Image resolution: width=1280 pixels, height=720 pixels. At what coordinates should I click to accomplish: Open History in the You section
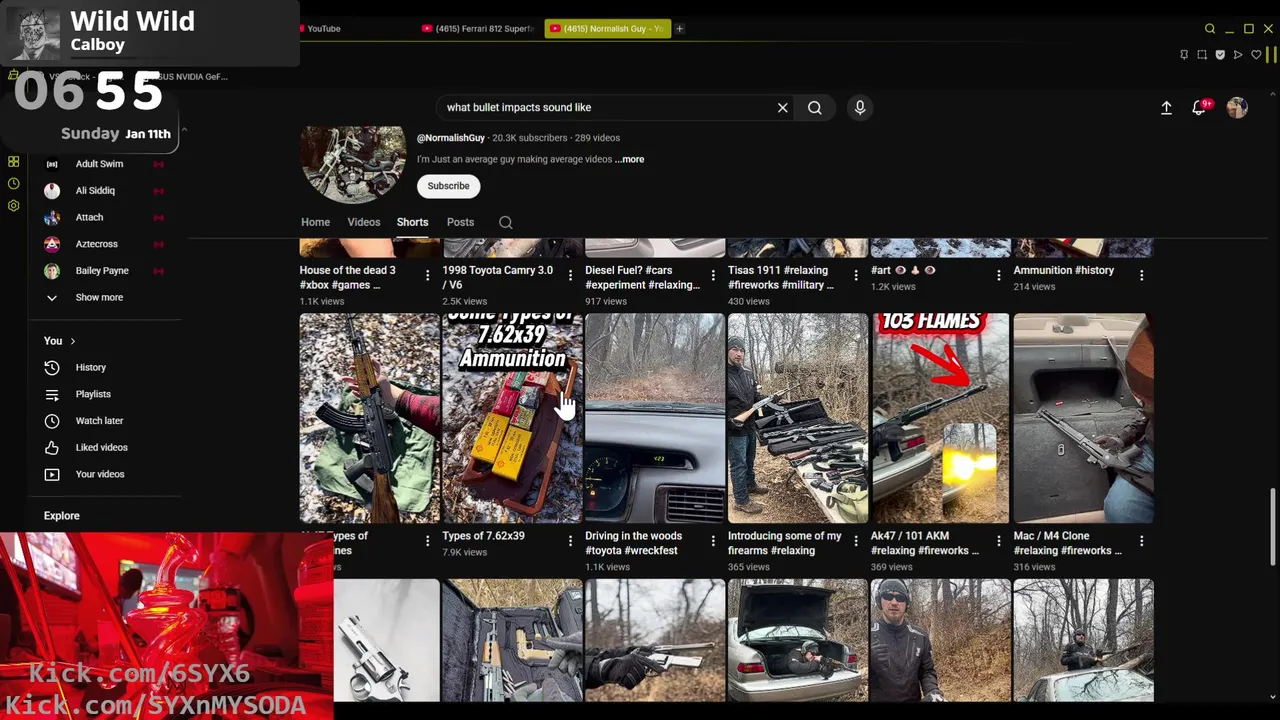tap(90, 367)
